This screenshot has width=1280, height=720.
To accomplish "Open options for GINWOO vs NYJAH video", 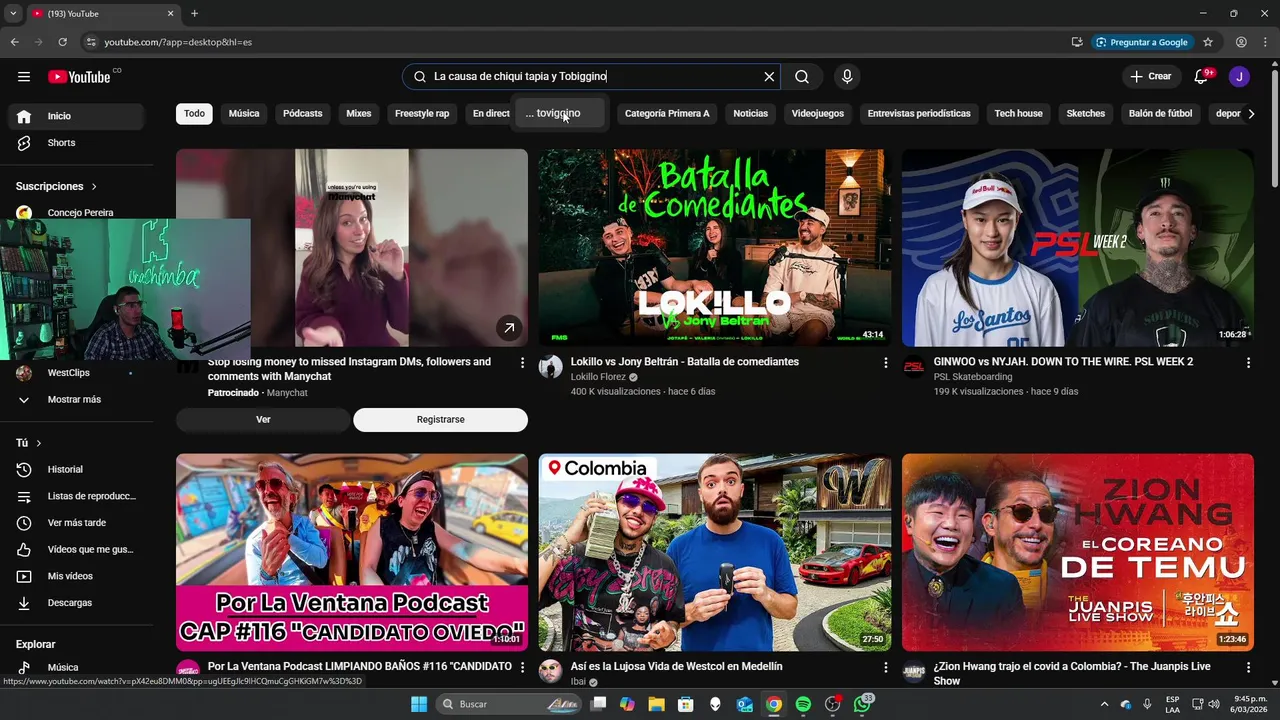I will point(1248,363).
